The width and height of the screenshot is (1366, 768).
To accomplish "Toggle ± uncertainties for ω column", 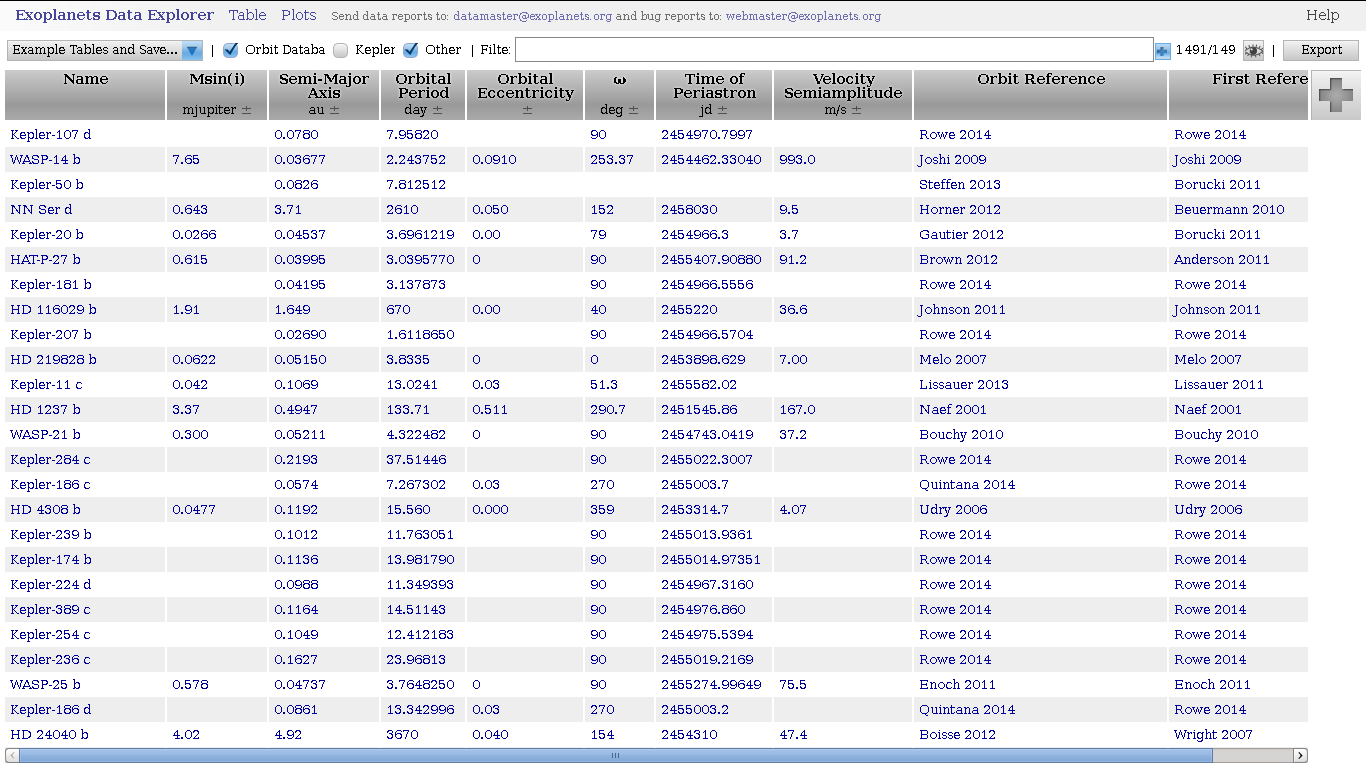I will pyautogui.click(x=634, y=110).
